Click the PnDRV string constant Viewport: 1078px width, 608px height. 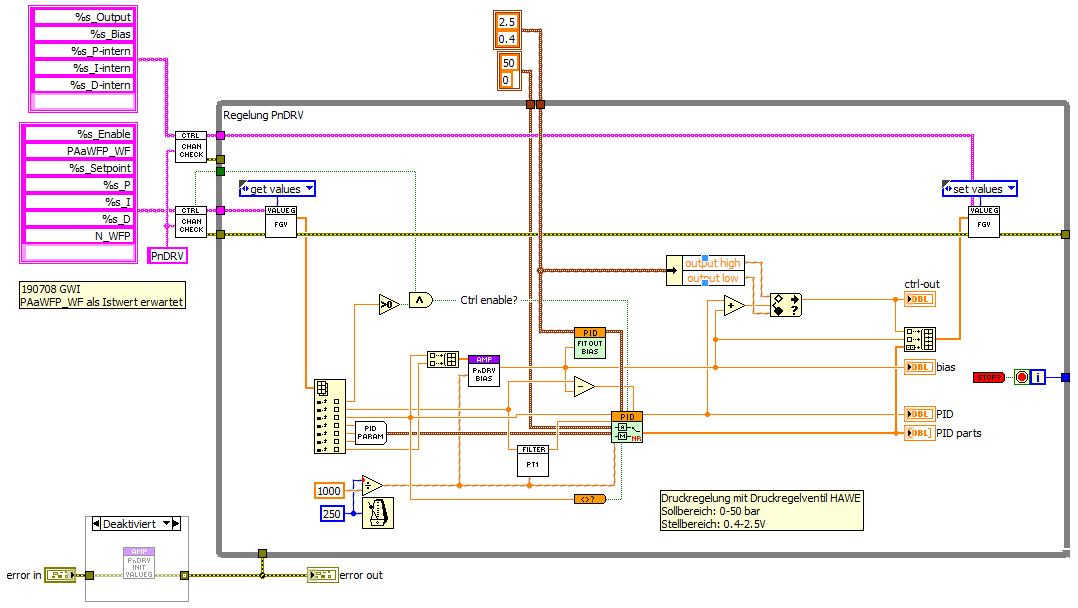(x=168, y=256)
